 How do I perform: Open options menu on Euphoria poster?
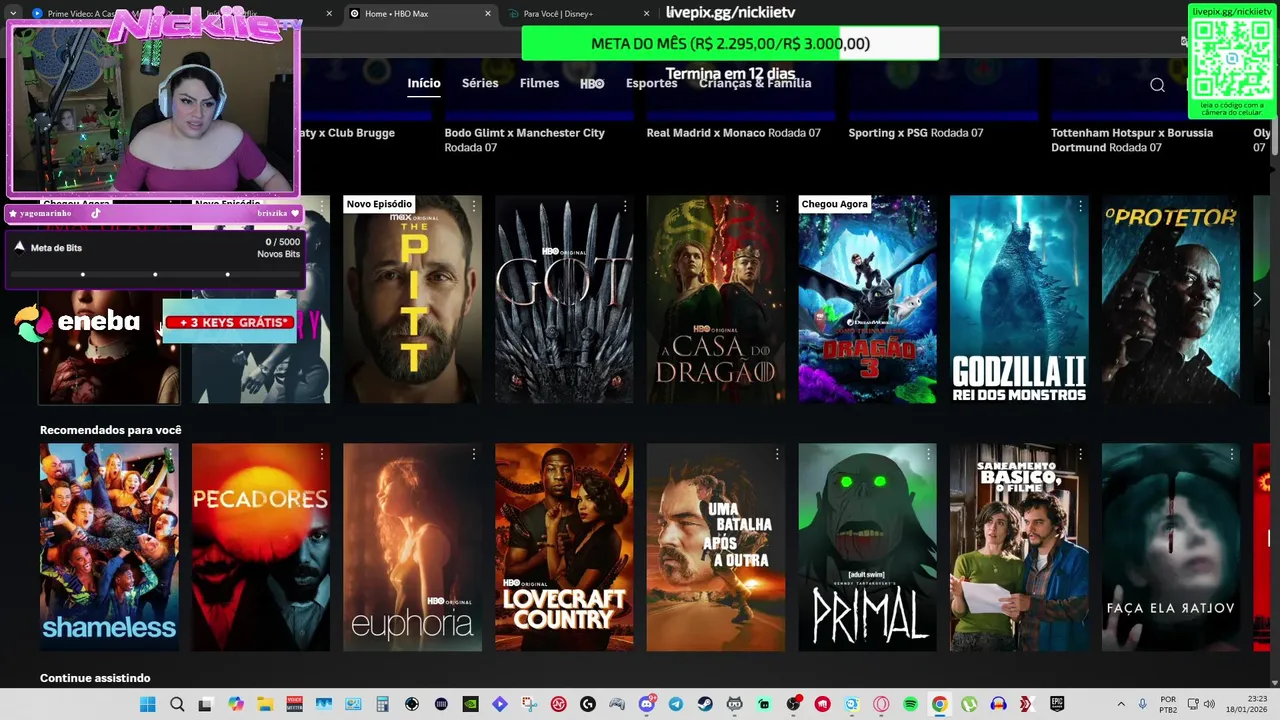click(x=474, y=454)
